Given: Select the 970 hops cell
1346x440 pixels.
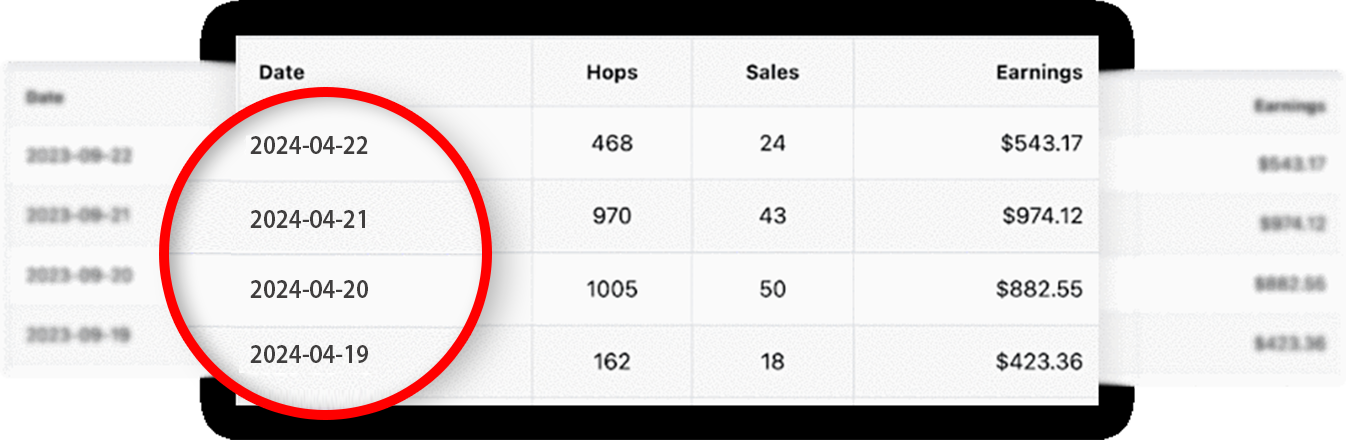Looking at the screenshot, I should [x=612, y=216].
